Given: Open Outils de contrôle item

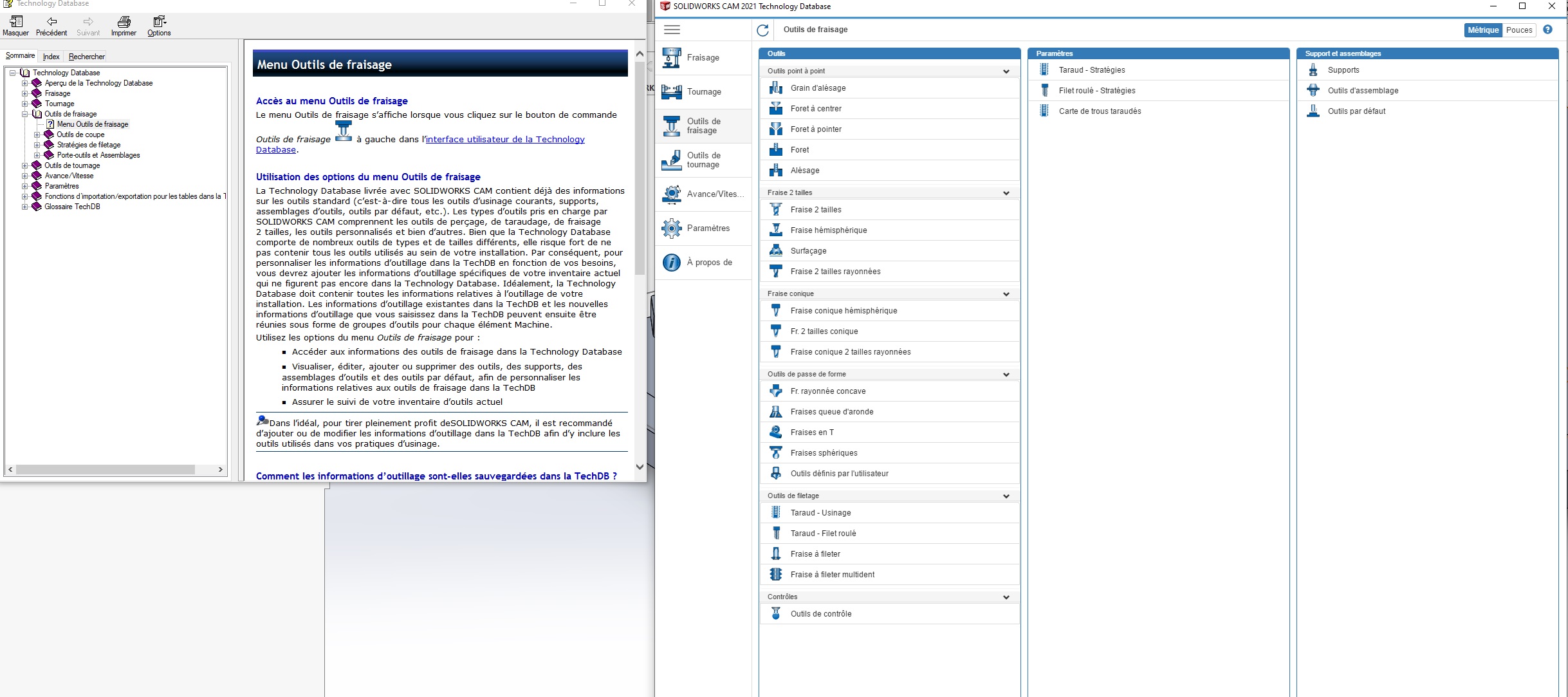Looking at the screenshot, I should pos(890,614).
